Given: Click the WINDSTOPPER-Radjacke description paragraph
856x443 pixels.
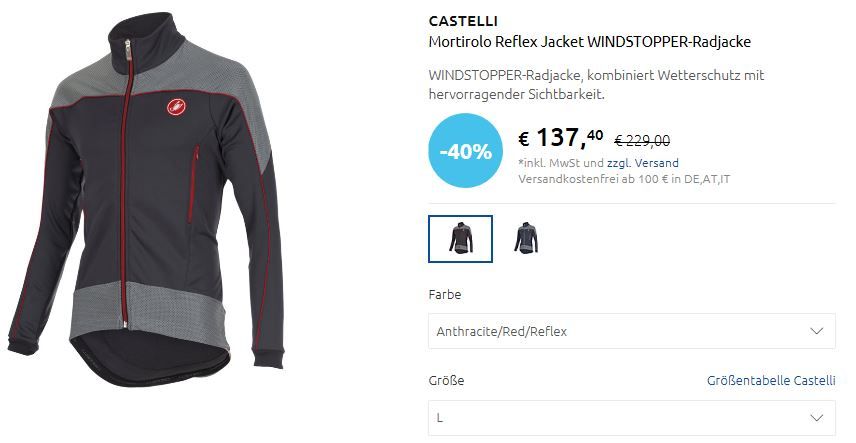Looking at the screenshot, I should [x=596, y=85].
